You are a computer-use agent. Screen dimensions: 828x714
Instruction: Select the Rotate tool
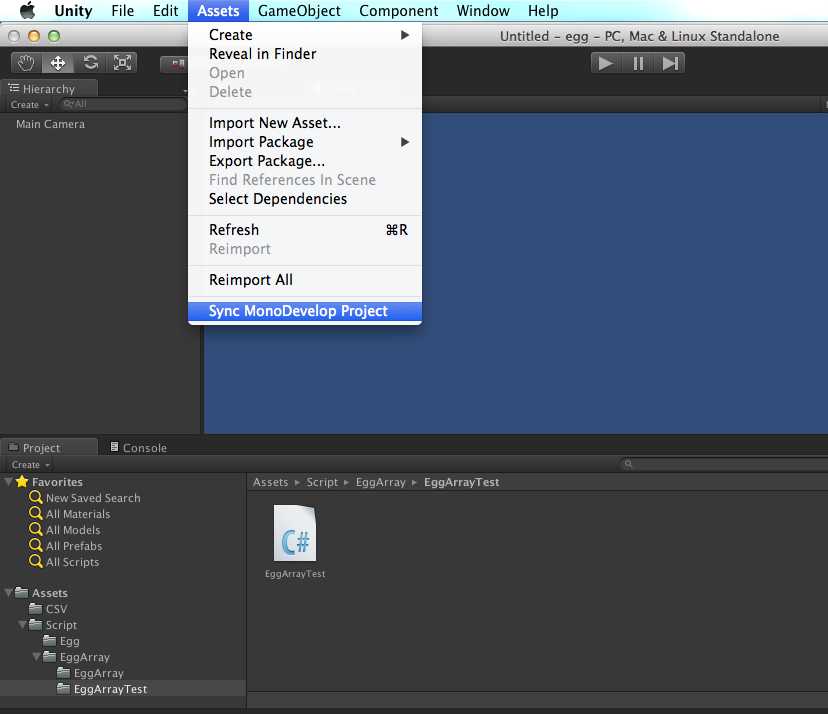click(90, 63)
